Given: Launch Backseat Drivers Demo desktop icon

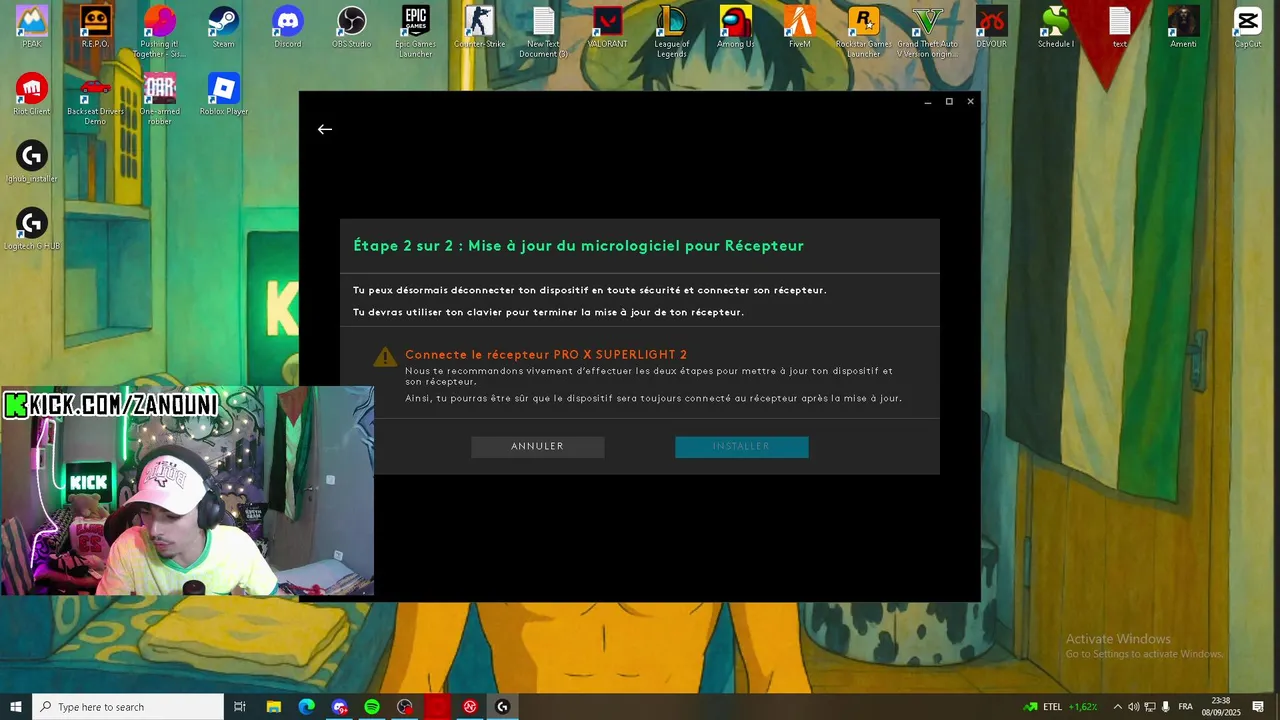Looking at the screenshot, I should 95,99.
